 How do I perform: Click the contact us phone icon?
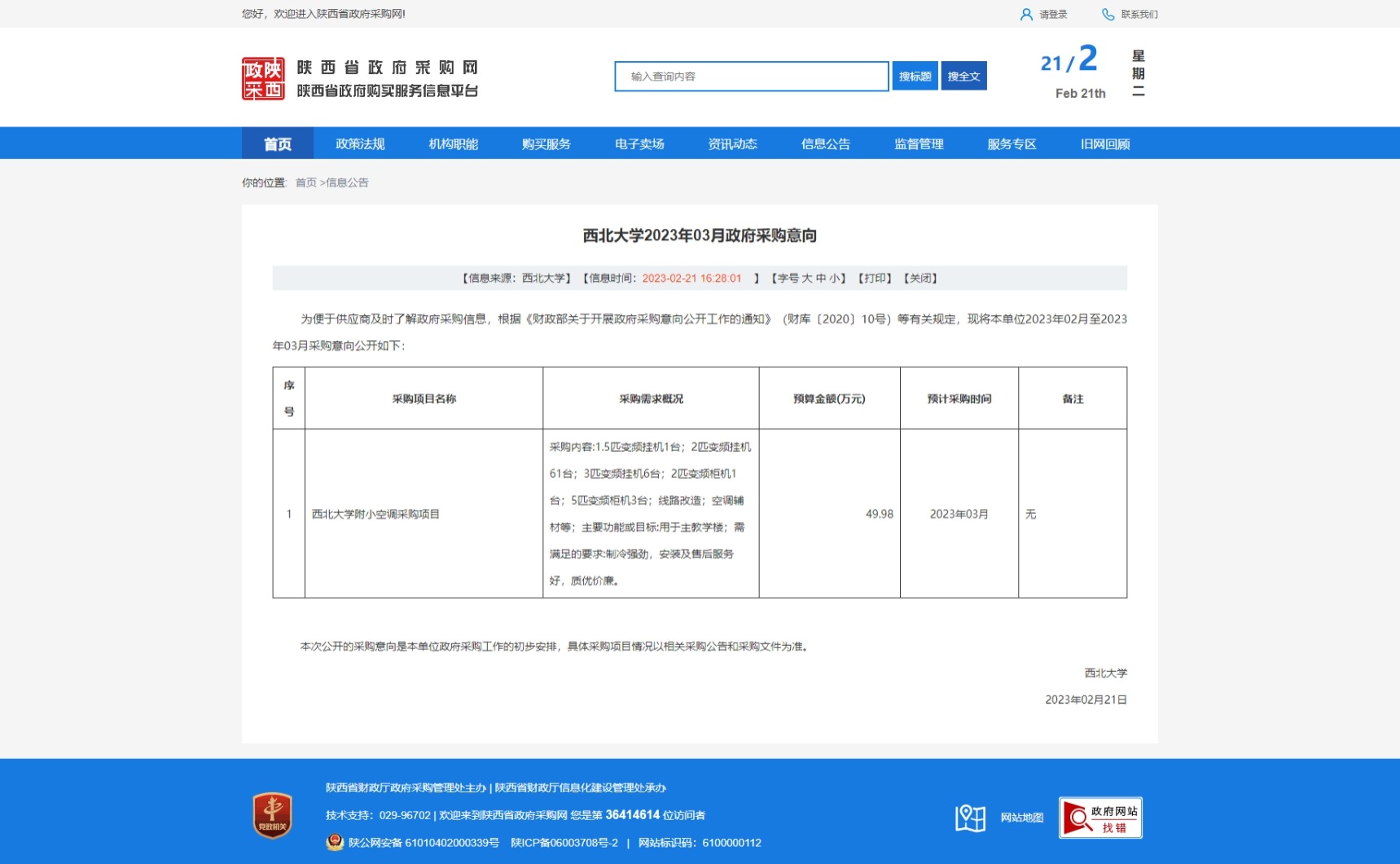tap(1108, 15)
